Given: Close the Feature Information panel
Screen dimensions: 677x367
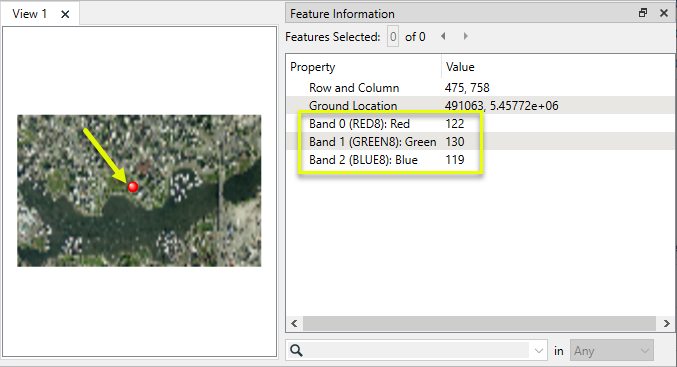Looking at the screenshot, I should pyautogui.click(x=664, y=13).
